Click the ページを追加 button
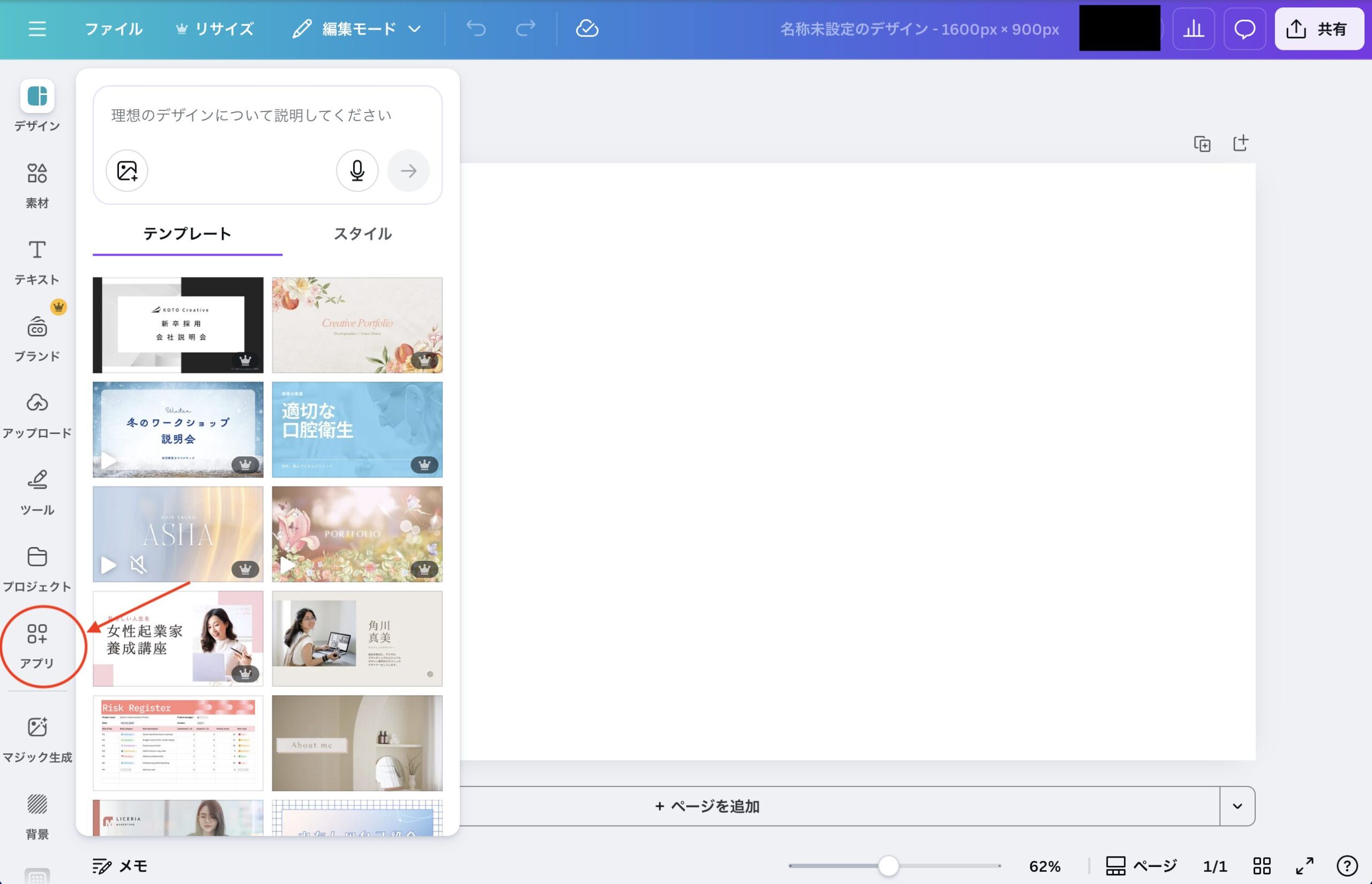This screenshot has height=884, width=1372. click(707, 806)
